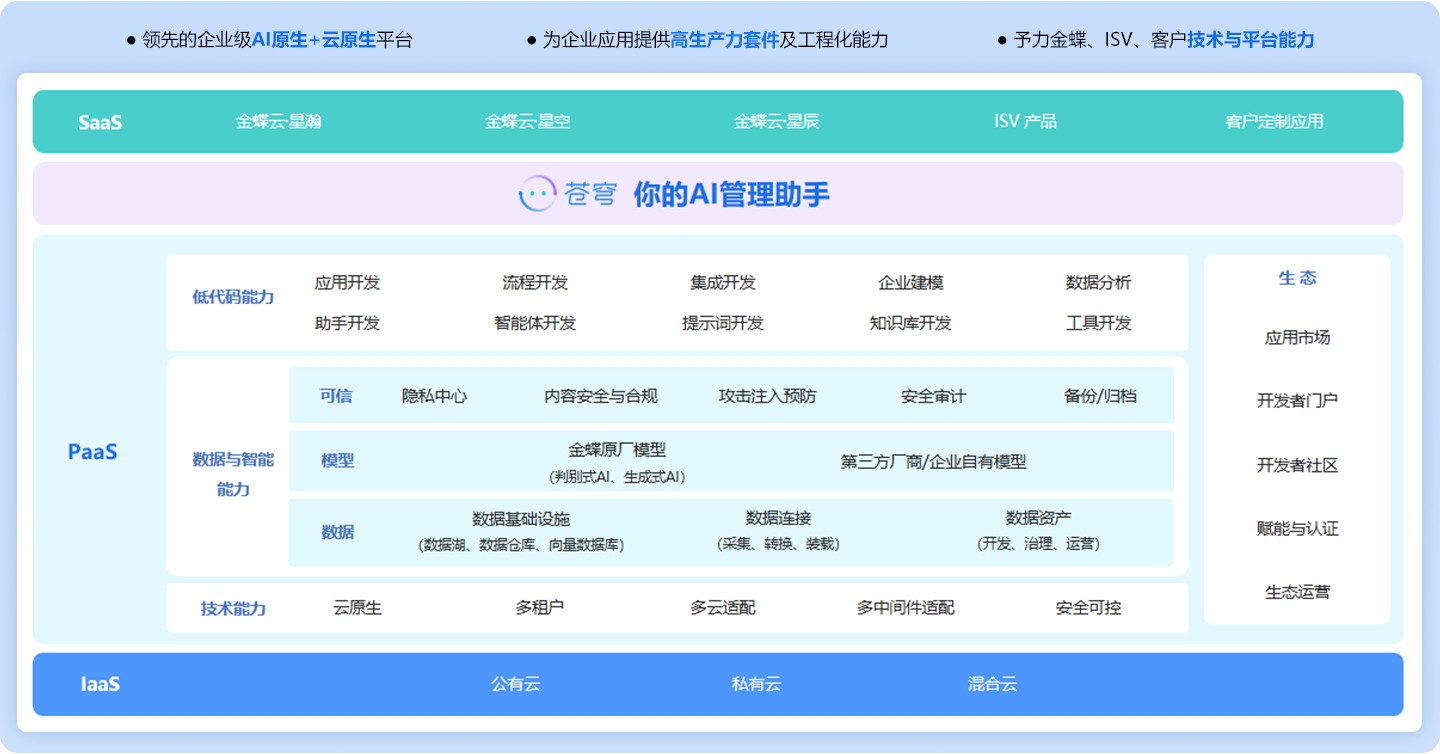
Task: Open 开发者社区 in the 生态 panel
Action: 1297,465
